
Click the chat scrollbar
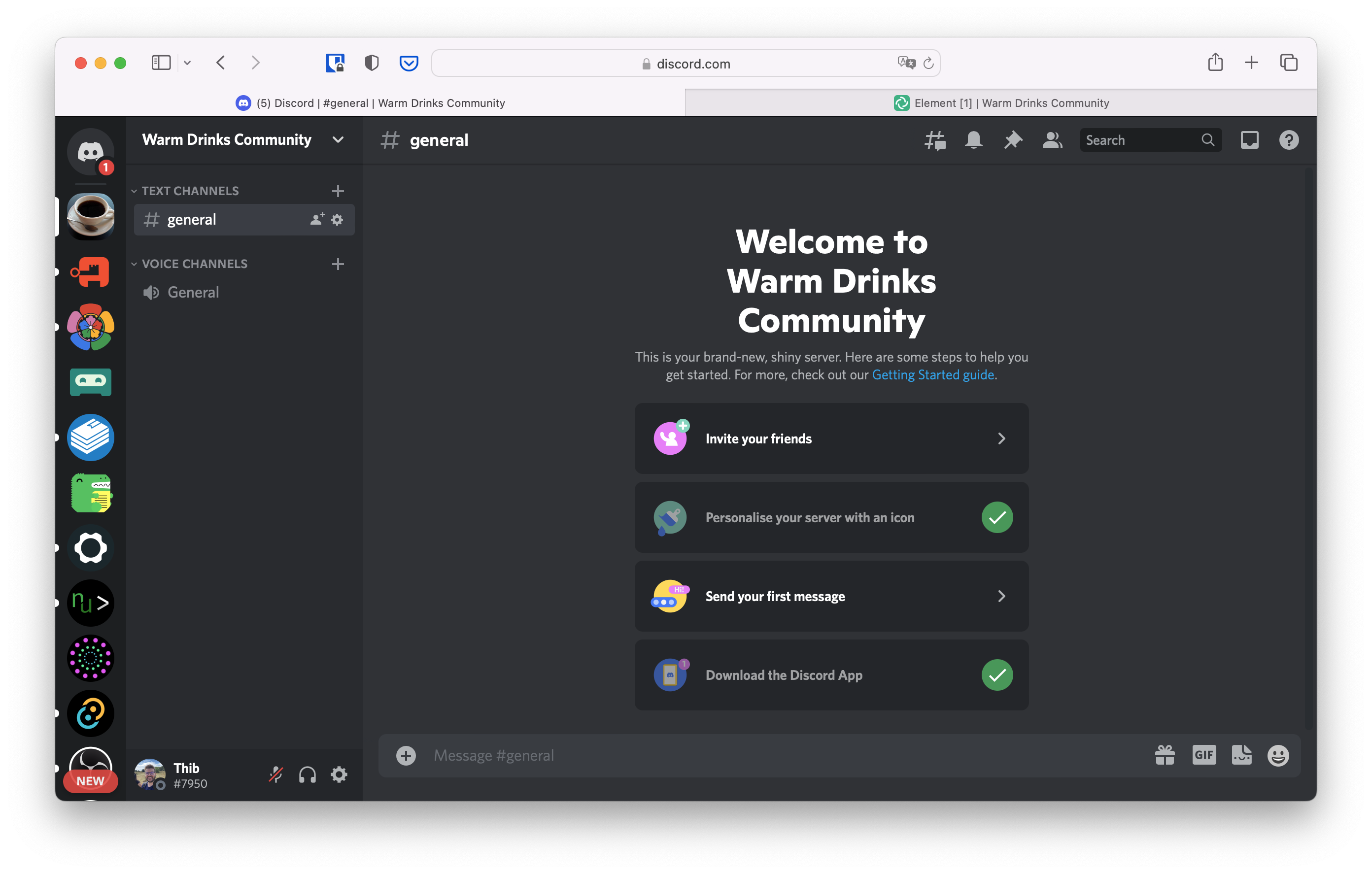(1308, 448)
